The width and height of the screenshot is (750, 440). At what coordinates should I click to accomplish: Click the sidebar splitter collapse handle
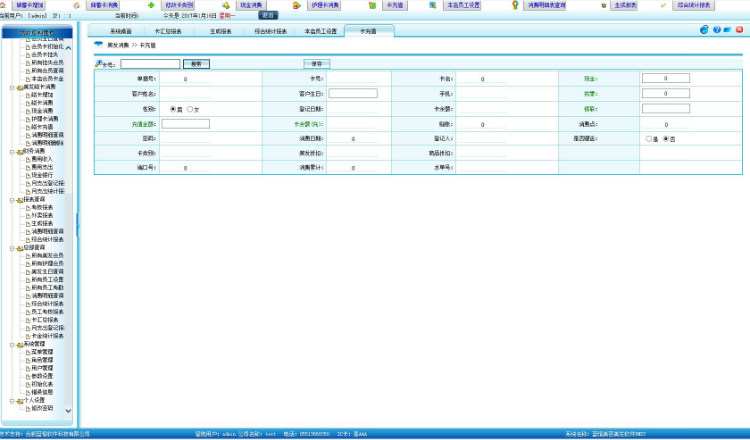pos(77,225)
